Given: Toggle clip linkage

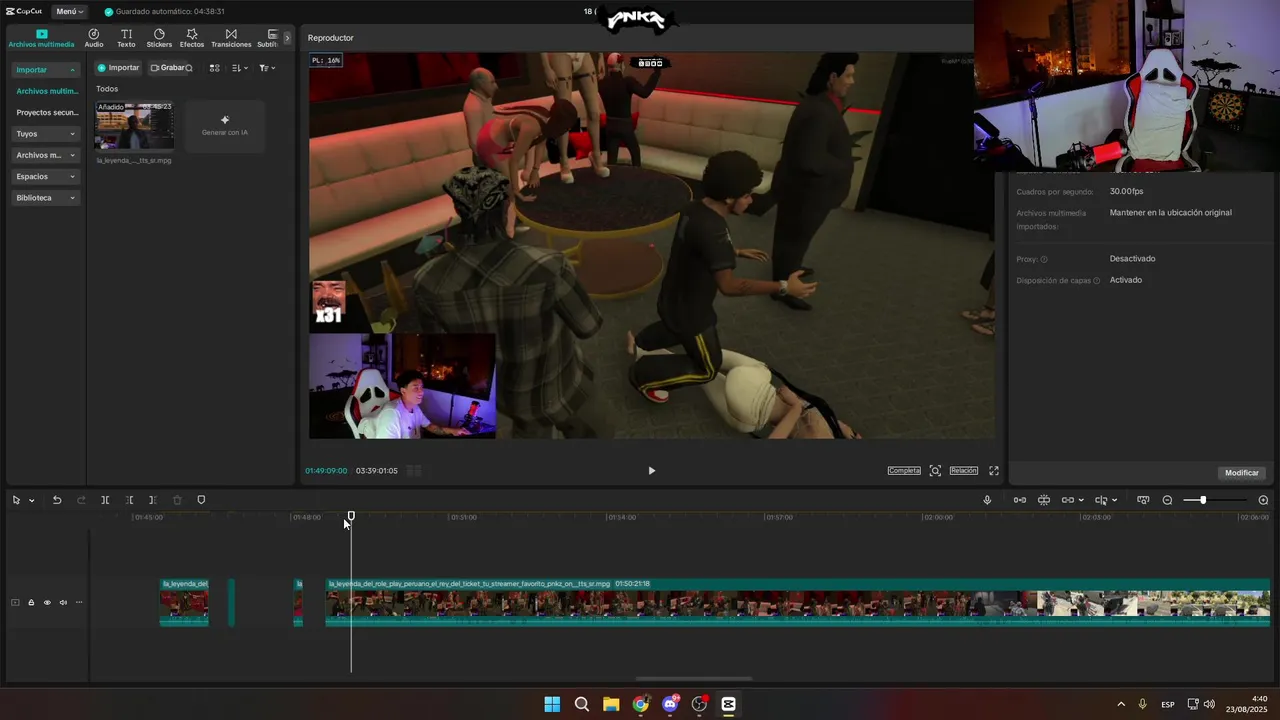Looking at the screenshot, I should tap(1068, 500).
